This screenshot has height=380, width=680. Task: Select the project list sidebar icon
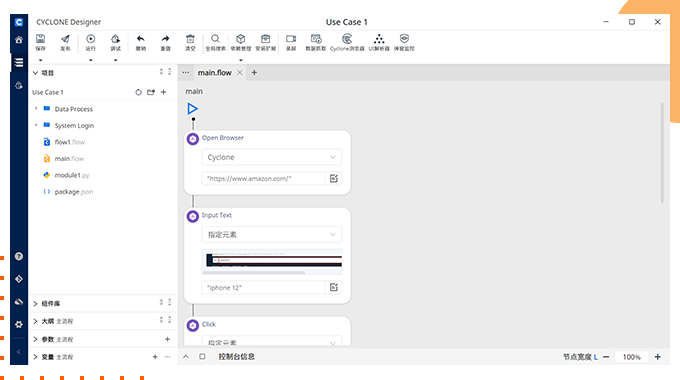[19, 62]
